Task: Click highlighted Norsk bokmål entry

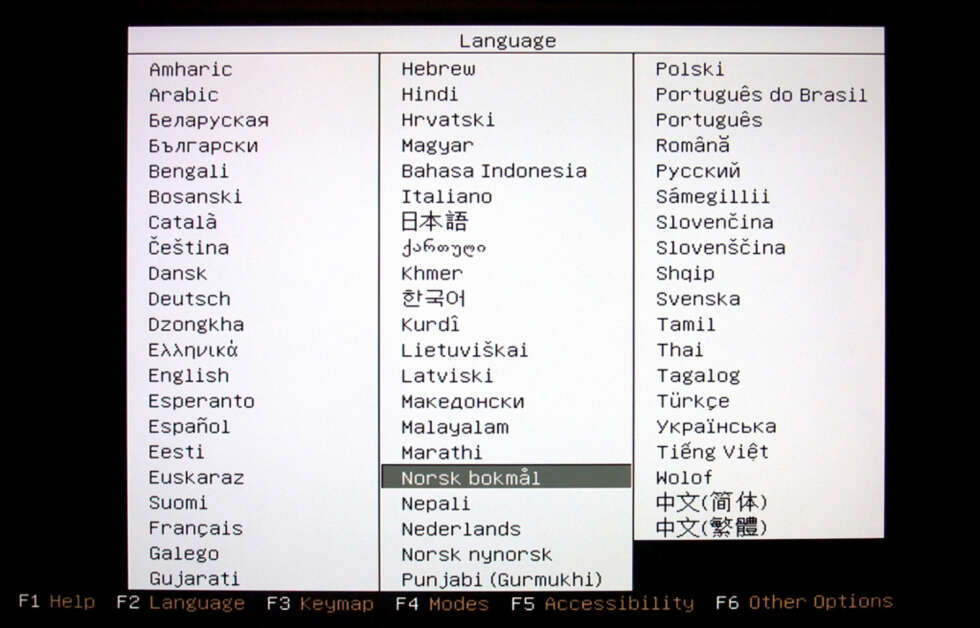Action: (x=506, y=476)
